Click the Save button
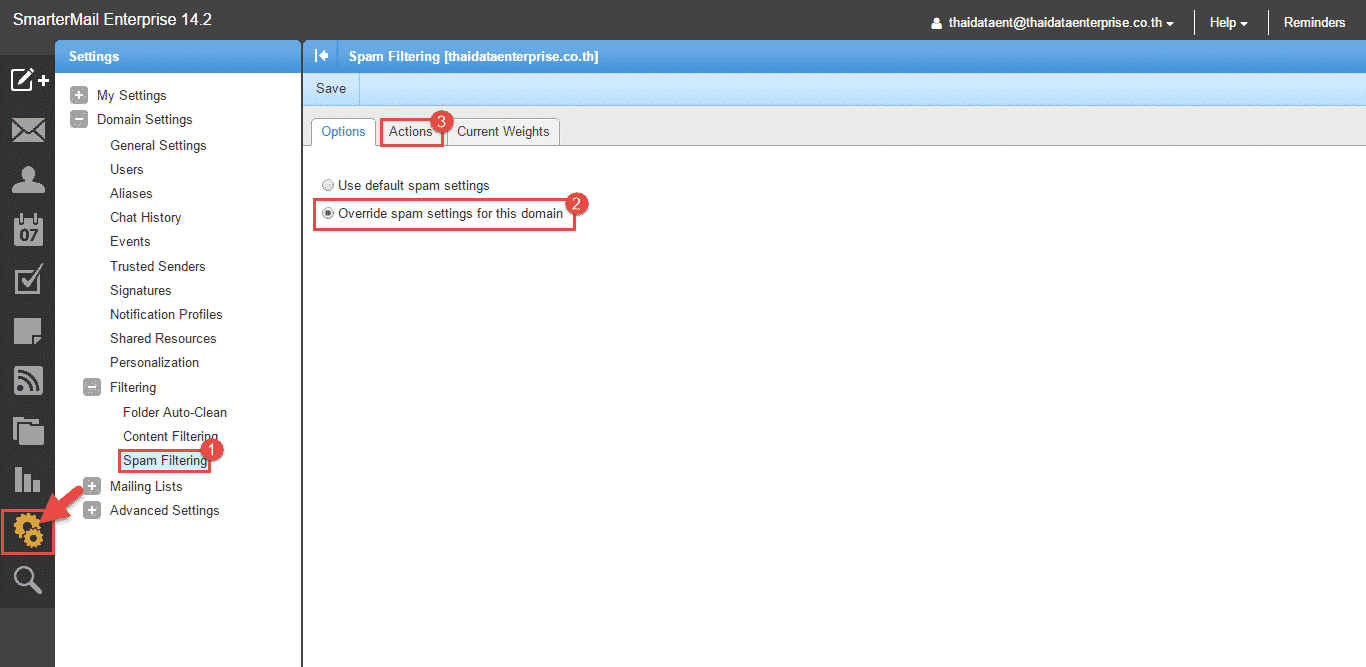 click(331, 89)
